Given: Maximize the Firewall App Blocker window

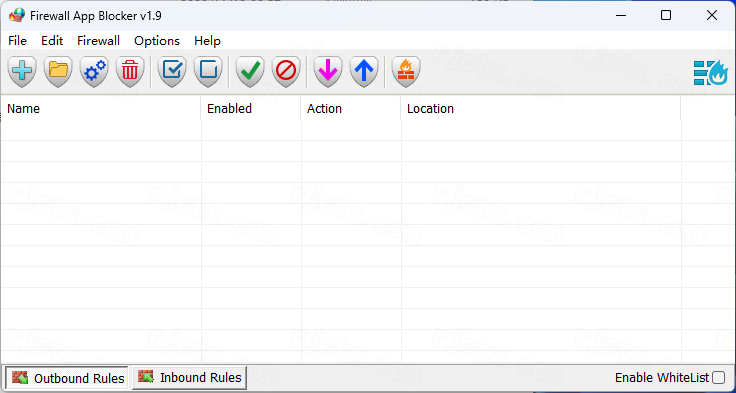Looking at the screenshot, I should point(666,15).
